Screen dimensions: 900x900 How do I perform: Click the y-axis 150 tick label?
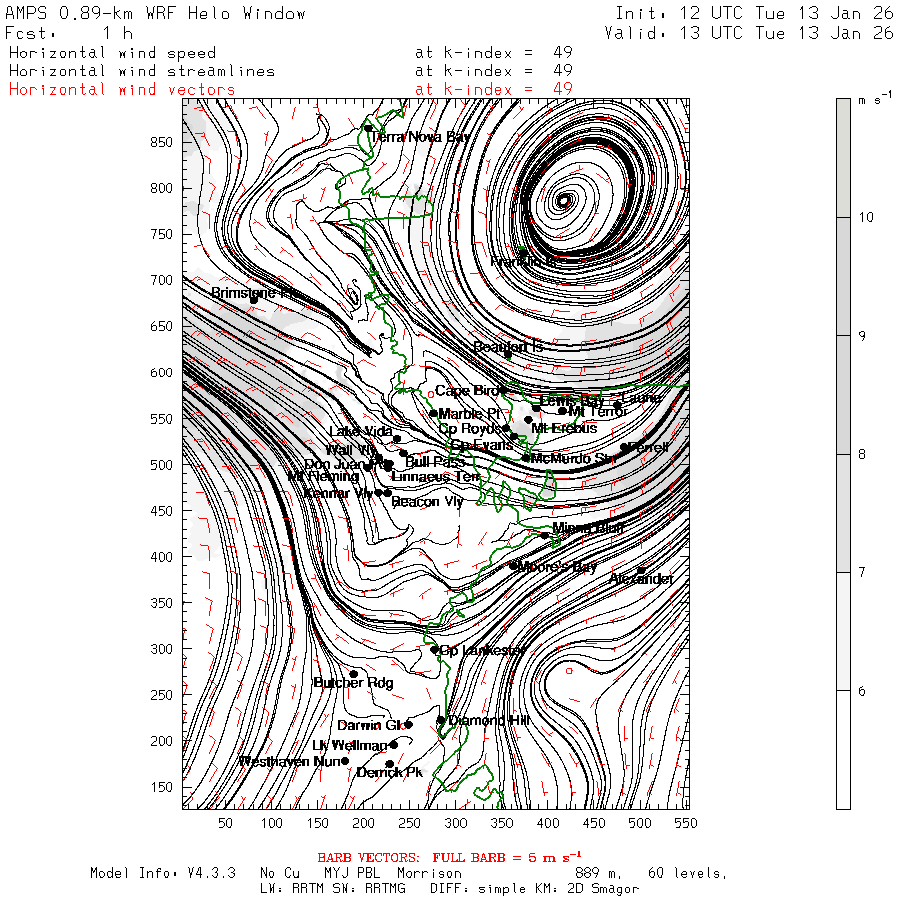pos(161,787)
